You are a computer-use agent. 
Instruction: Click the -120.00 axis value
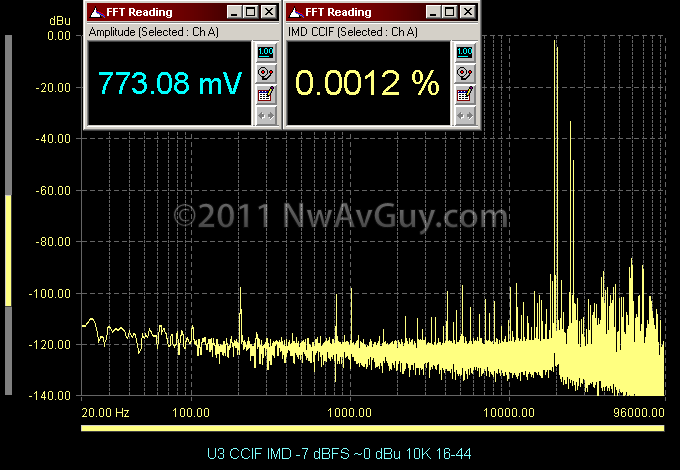pyautogui.click(x=49, y=345)
